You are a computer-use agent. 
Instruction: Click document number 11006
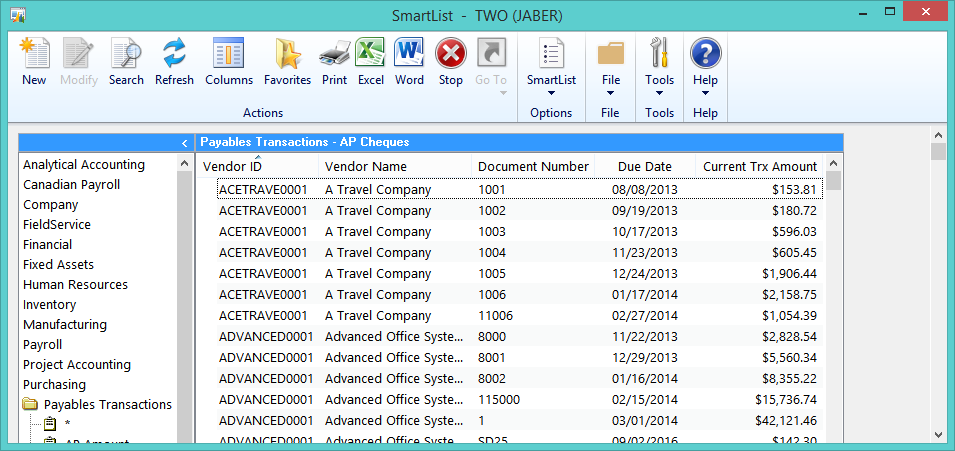(496, 316)
